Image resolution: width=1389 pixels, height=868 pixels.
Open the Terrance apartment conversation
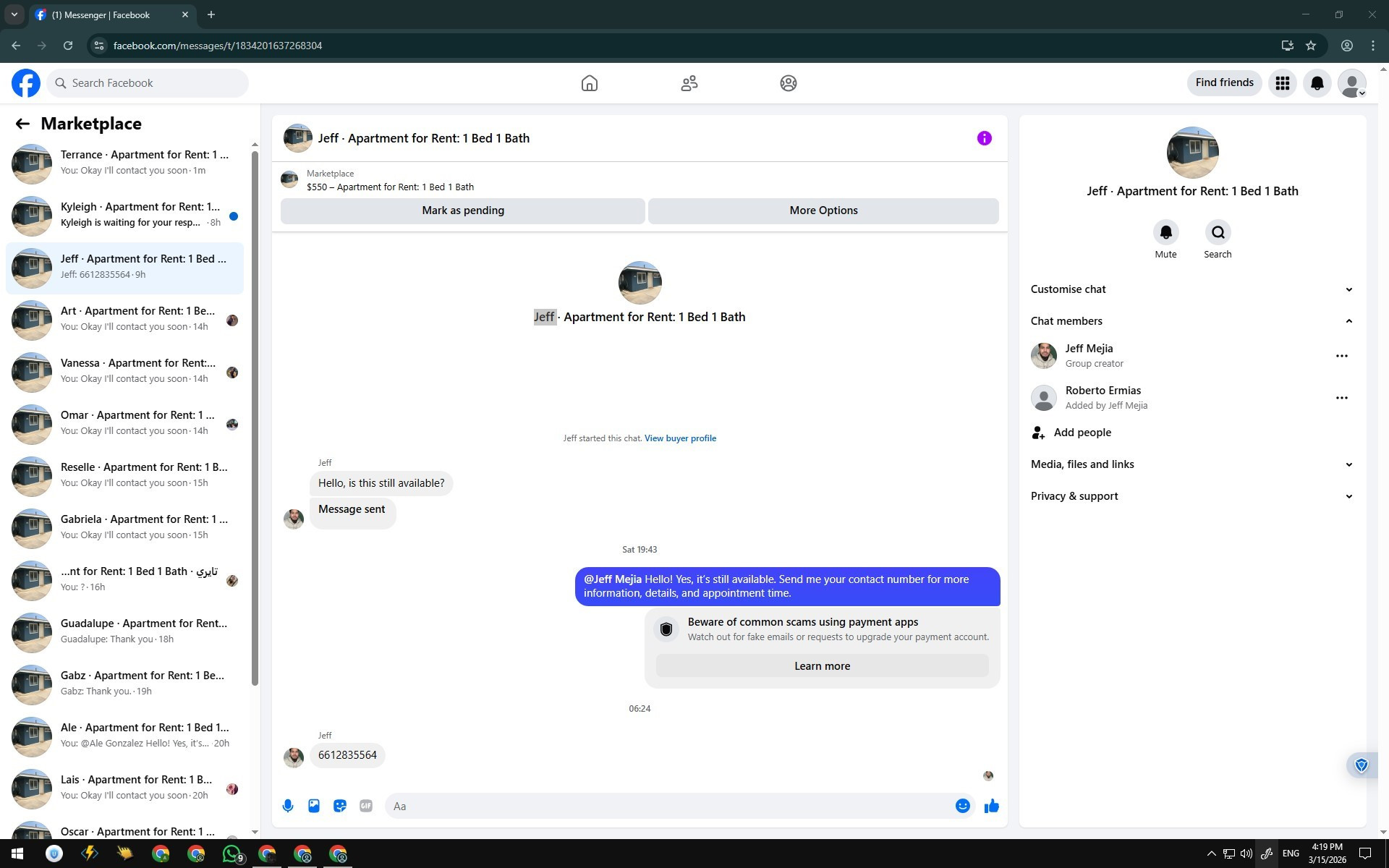coord(125,164)
